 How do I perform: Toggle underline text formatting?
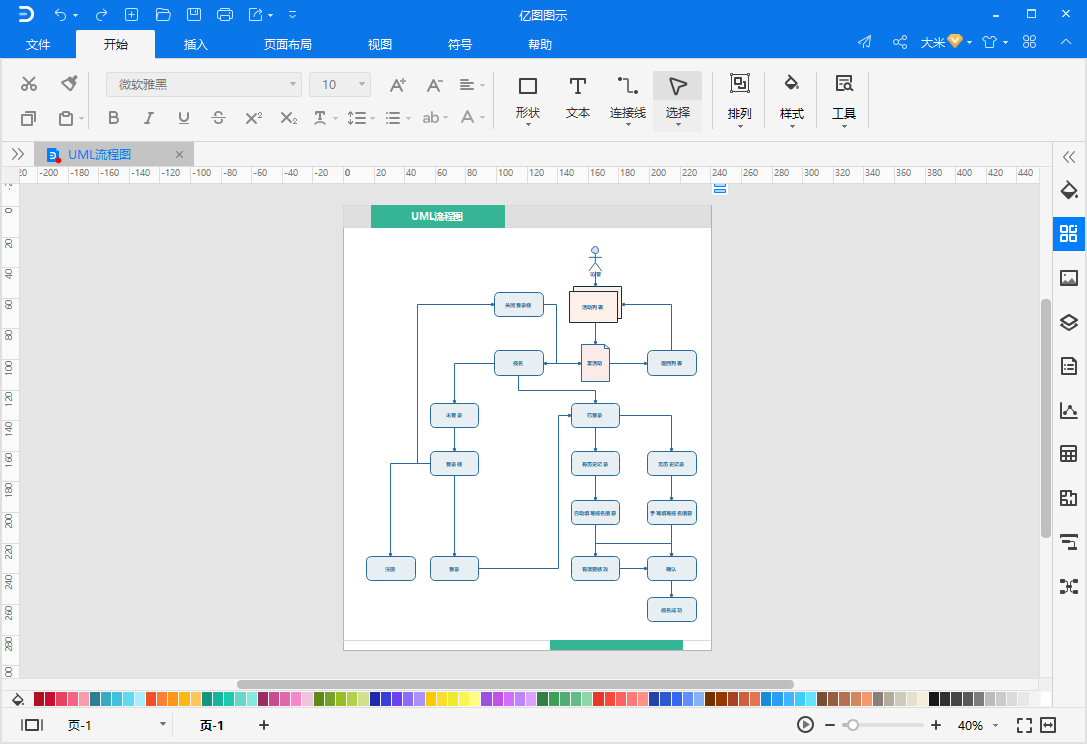click(x=183, y=118)
